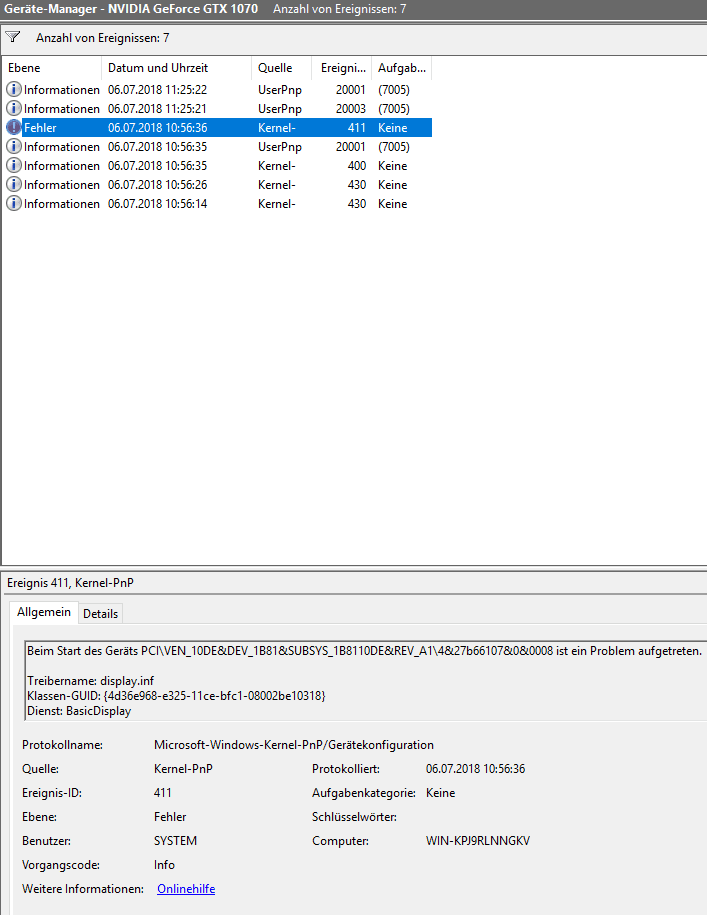707x915 pixels.
Task: Click info icon of UserPnp 10:56:35 event
Action: click(x=13, y=146)
